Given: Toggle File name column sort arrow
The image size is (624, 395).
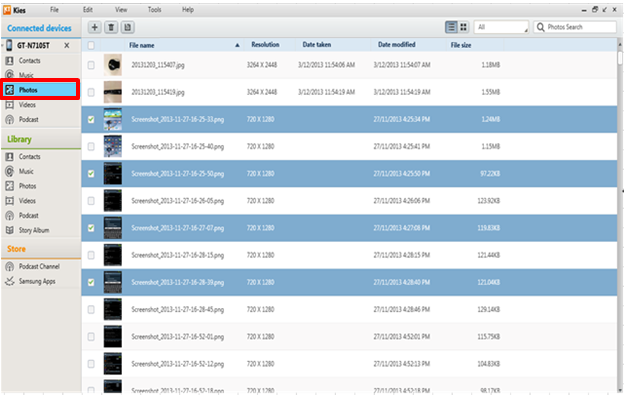Looking at the screenshot, I should click(x=237, y=45).
